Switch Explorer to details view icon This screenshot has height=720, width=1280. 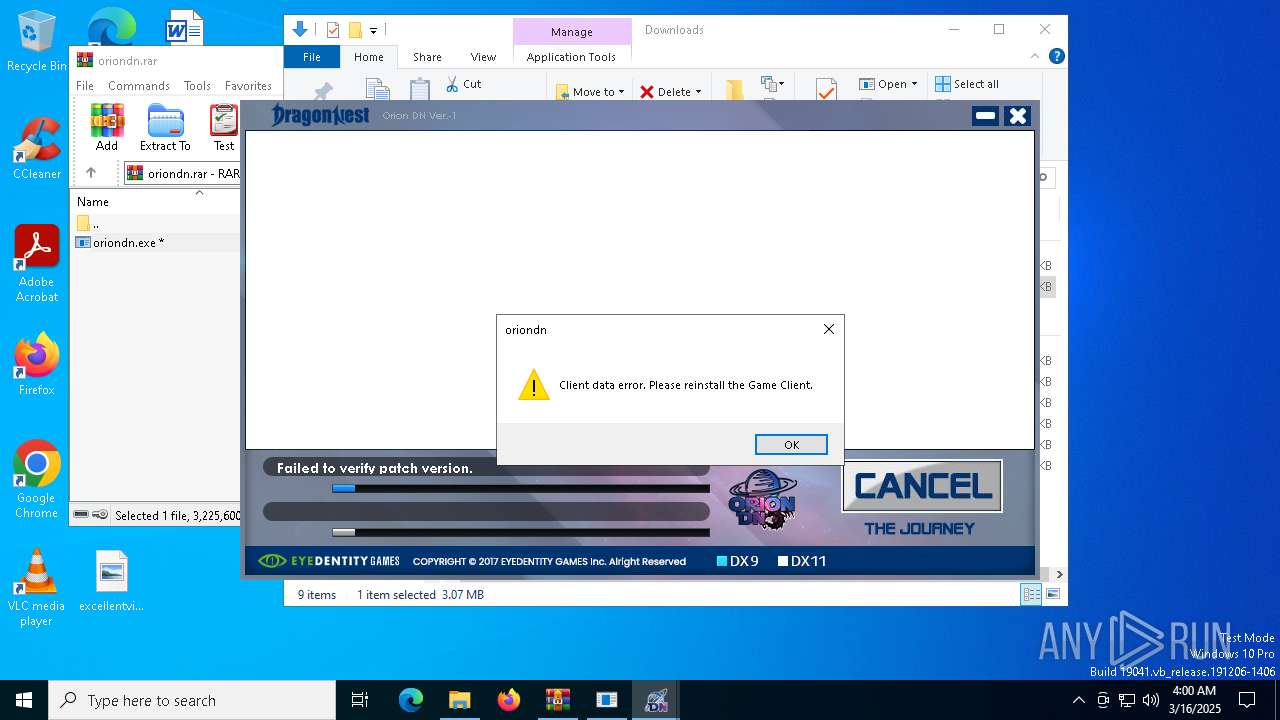1030,595
